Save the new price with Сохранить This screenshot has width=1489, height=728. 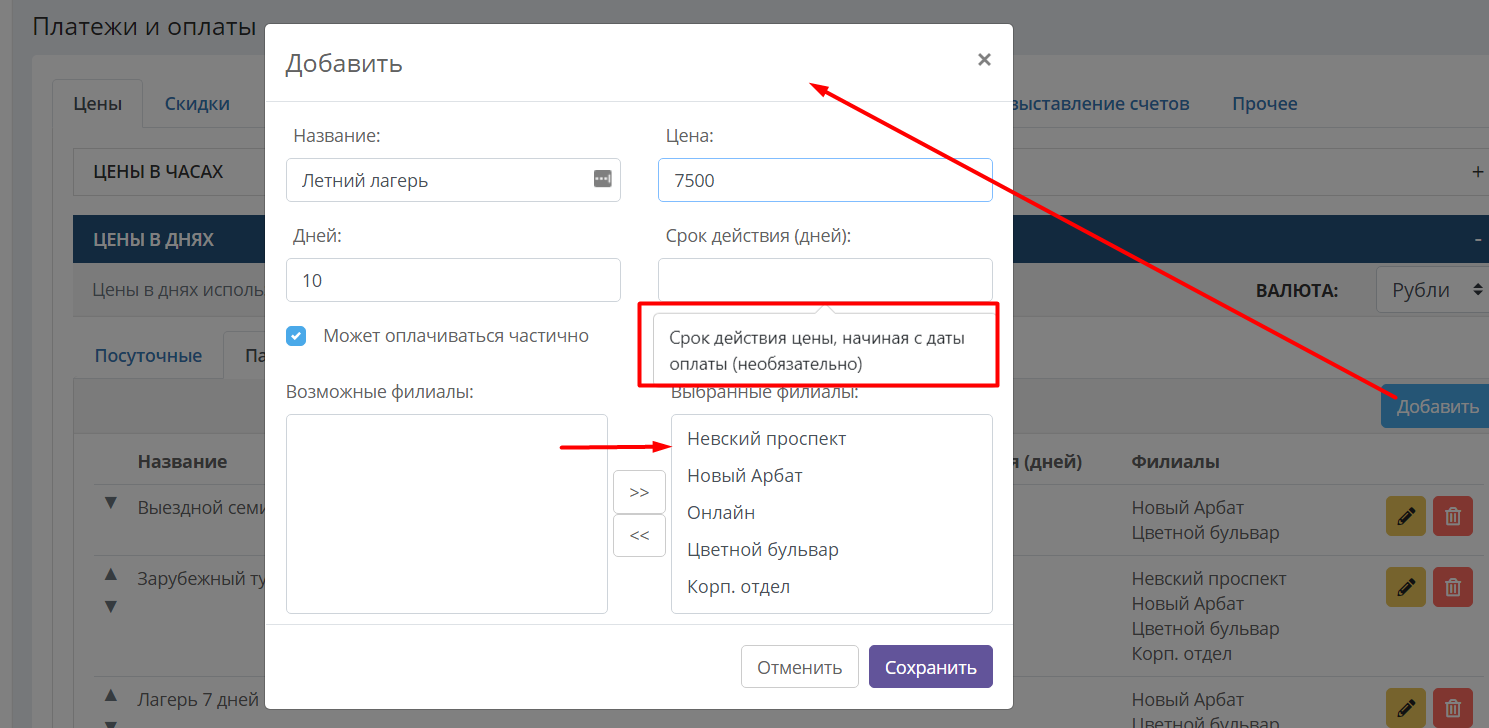tap(931, 667)
